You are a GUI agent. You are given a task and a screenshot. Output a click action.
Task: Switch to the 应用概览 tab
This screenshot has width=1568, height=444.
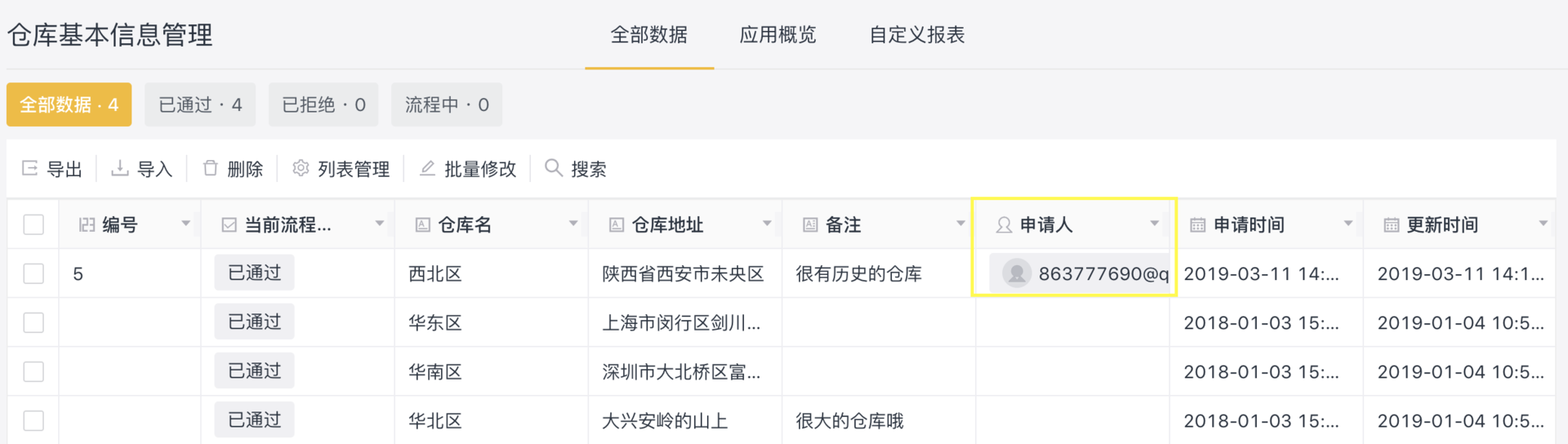click(x=777, y=35)
